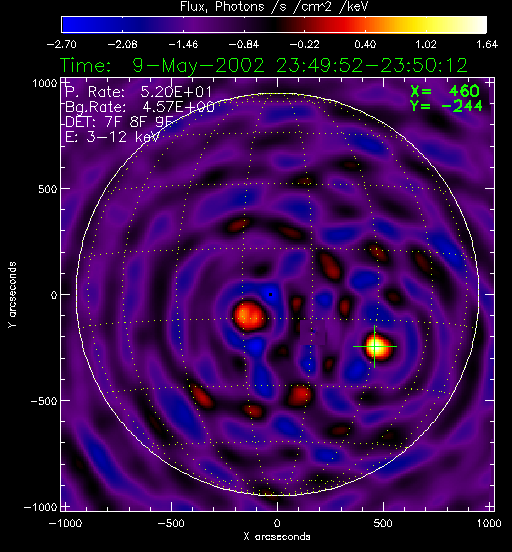Click the Bg.Rate 4.57E+00 label
This screenshot has height=552, width=512.
pyautogui.click(x=139, y=107)
